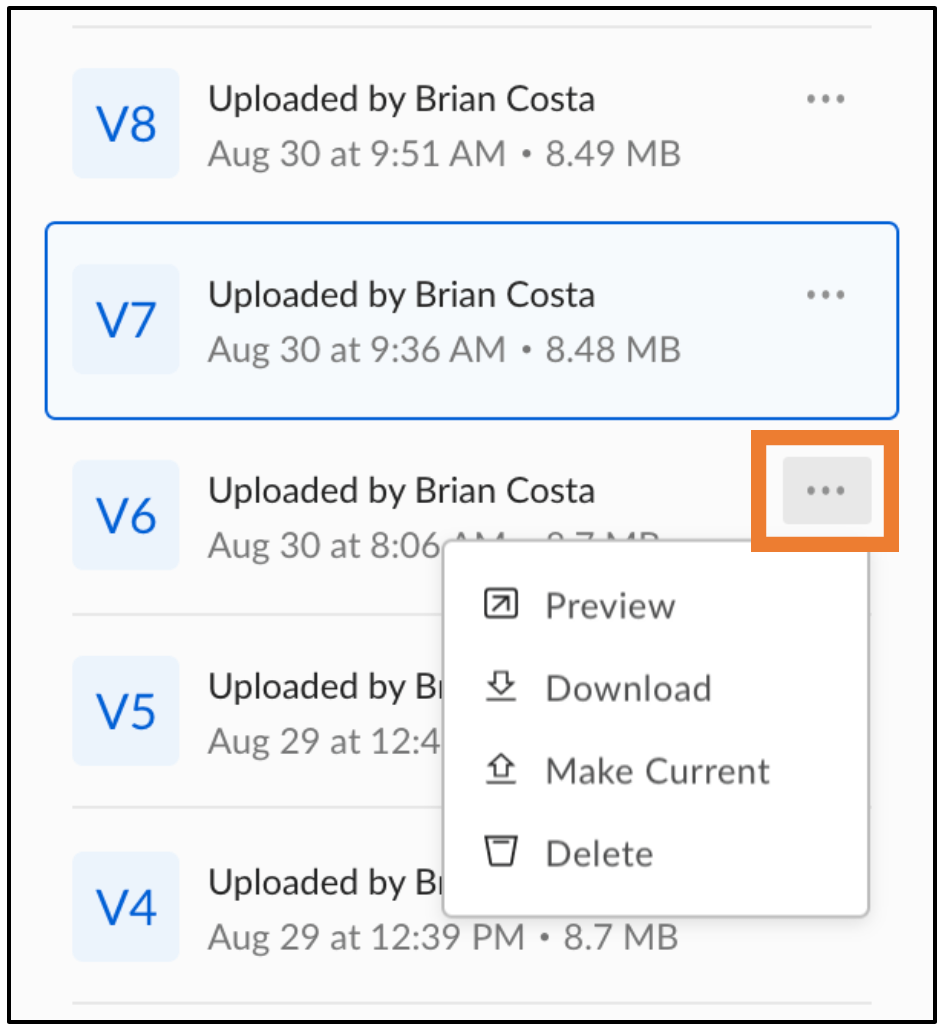The height and width of the screenshot is (1034, 950).
Task: Click the V6 version badge
Action: 125,514
